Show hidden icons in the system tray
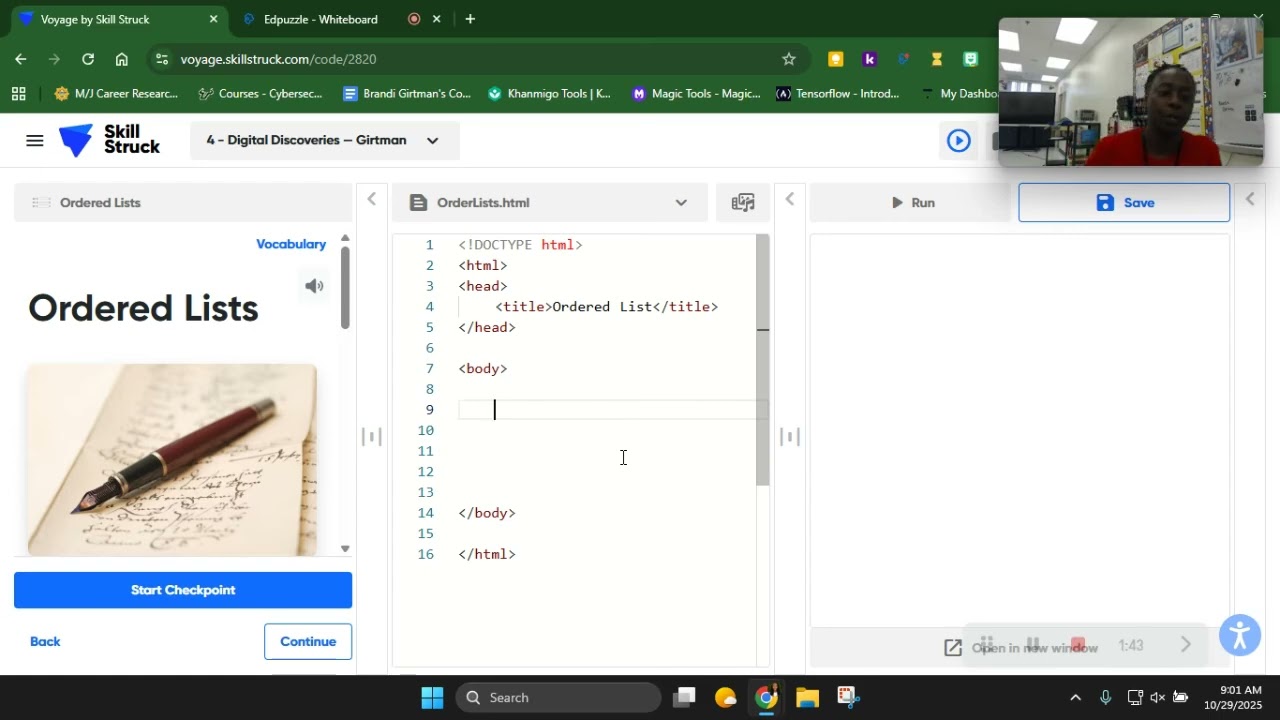Screen dimensions: 1280x720 click(x=1075, y=697)
